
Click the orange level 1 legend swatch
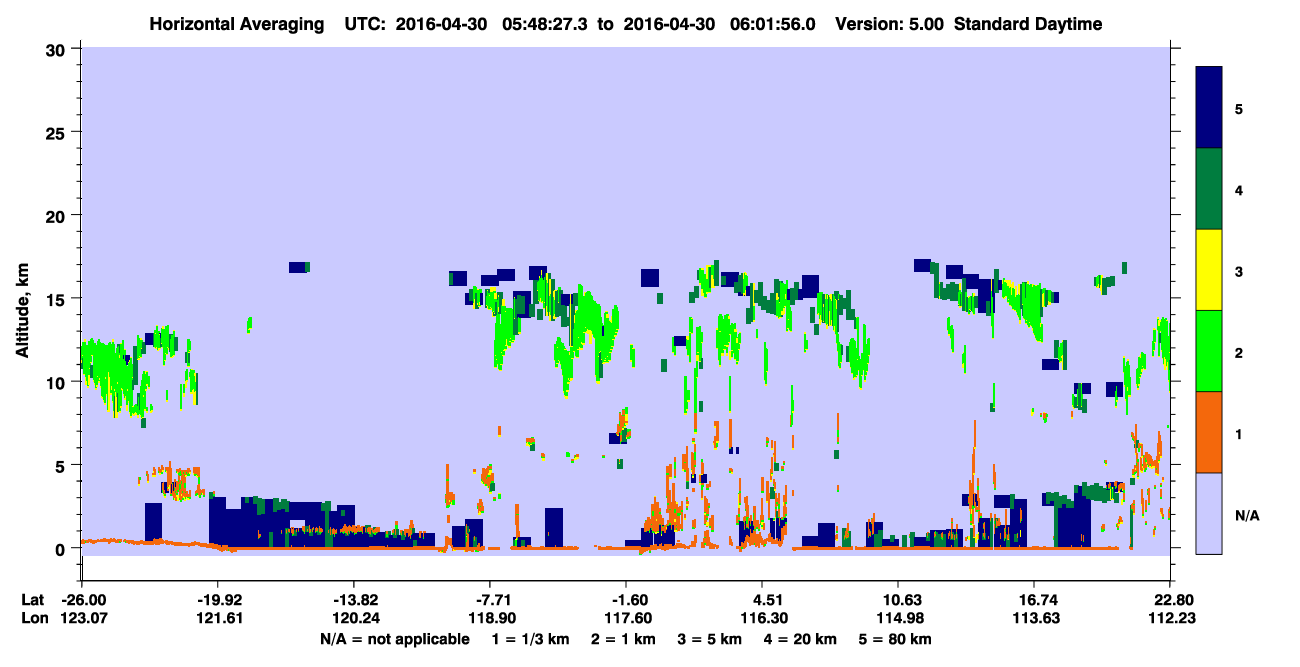1209,432
